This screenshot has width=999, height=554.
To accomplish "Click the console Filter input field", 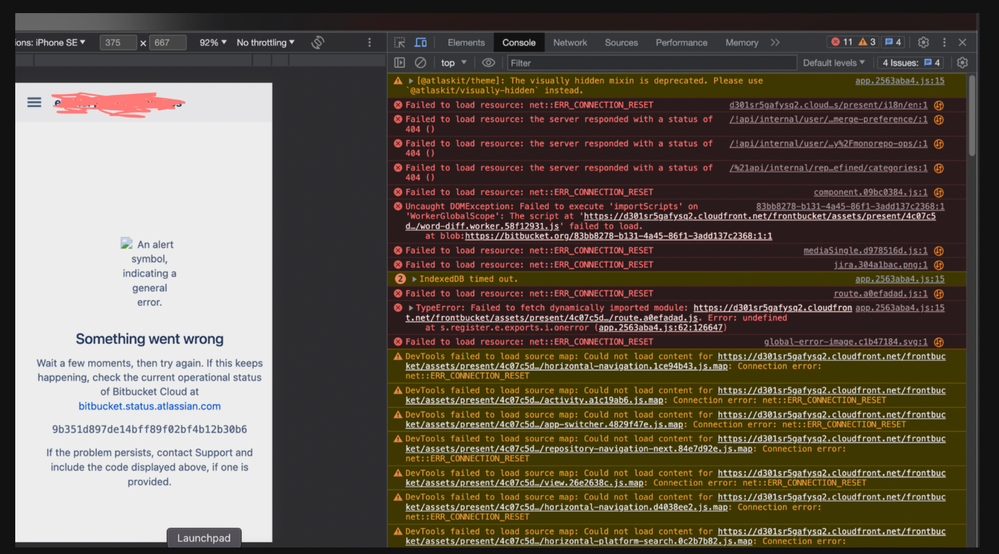I will point(640,63).
